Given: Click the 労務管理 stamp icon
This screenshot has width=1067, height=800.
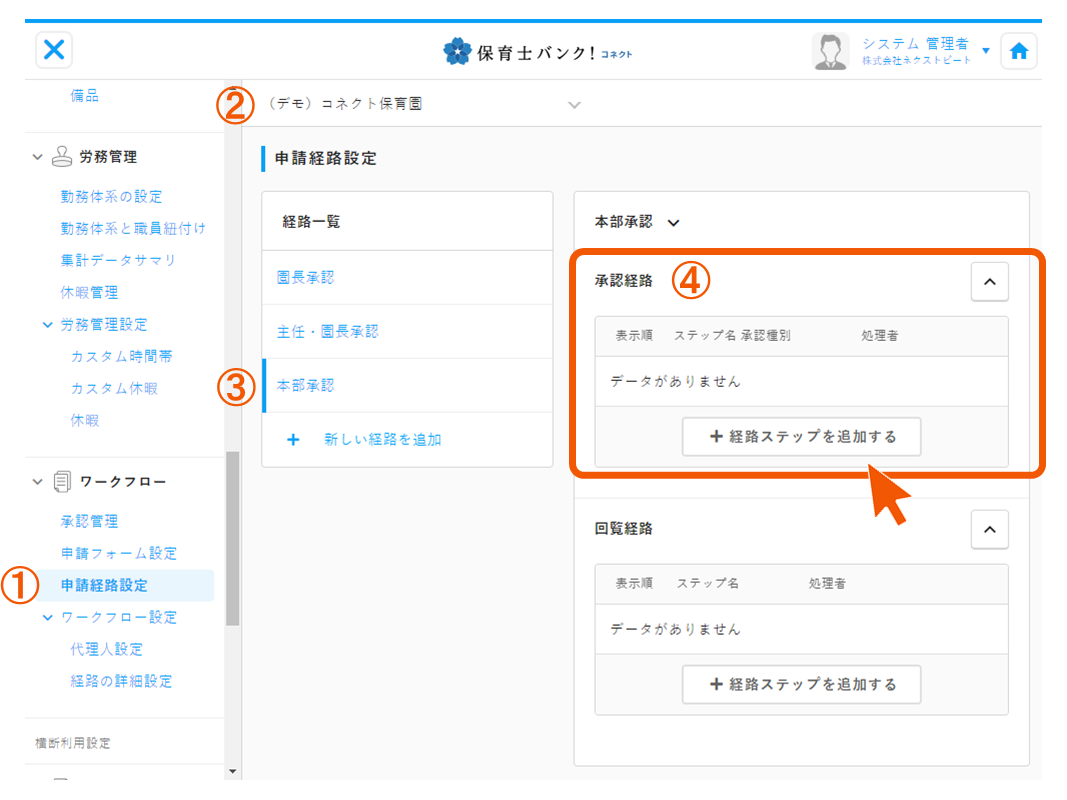Looking at the screenshot, I should coord(62,157).
